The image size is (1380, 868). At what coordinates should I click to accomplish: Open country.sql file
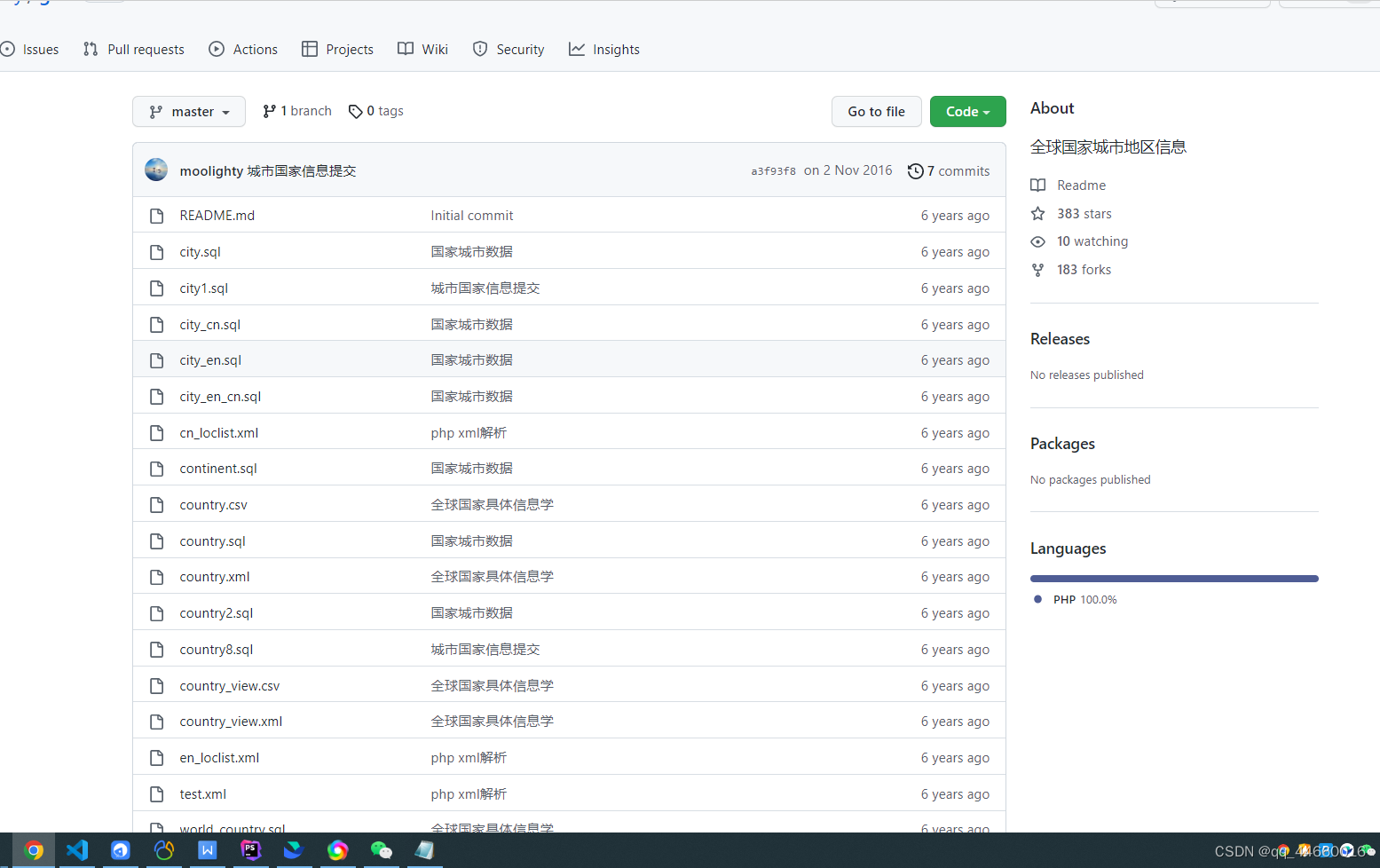[x=212, y=541]
